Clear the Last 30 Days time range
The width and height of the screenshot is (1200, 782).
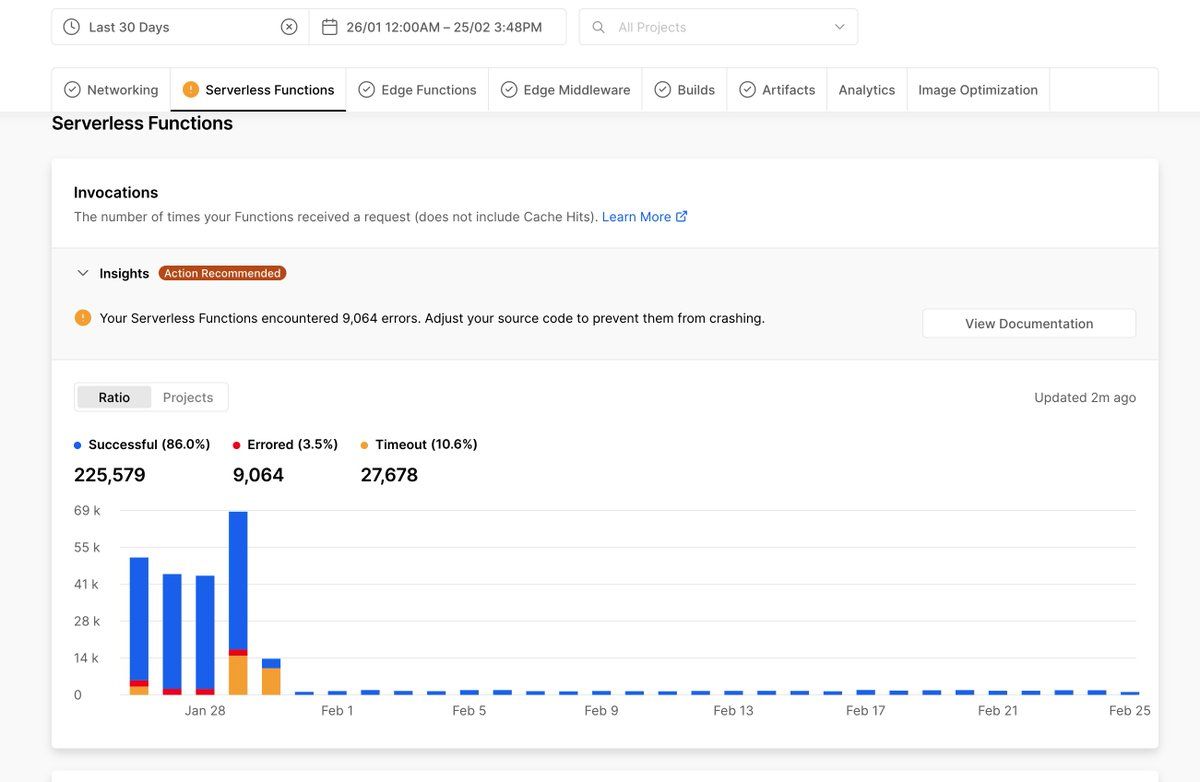289,27
